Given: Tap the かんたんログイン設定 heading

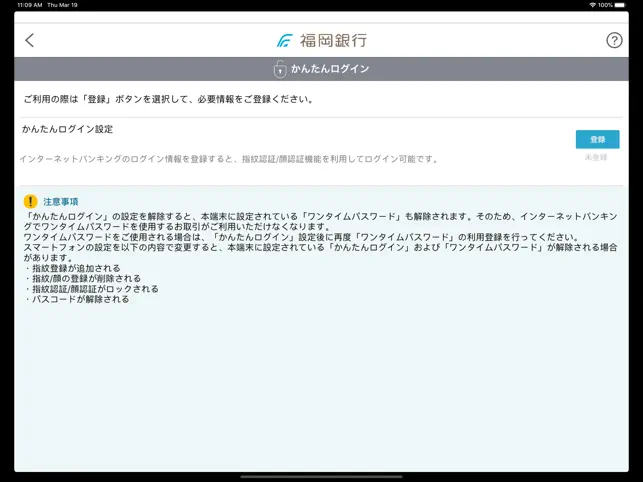Looking at the screenshot, I should coord(68,129).
